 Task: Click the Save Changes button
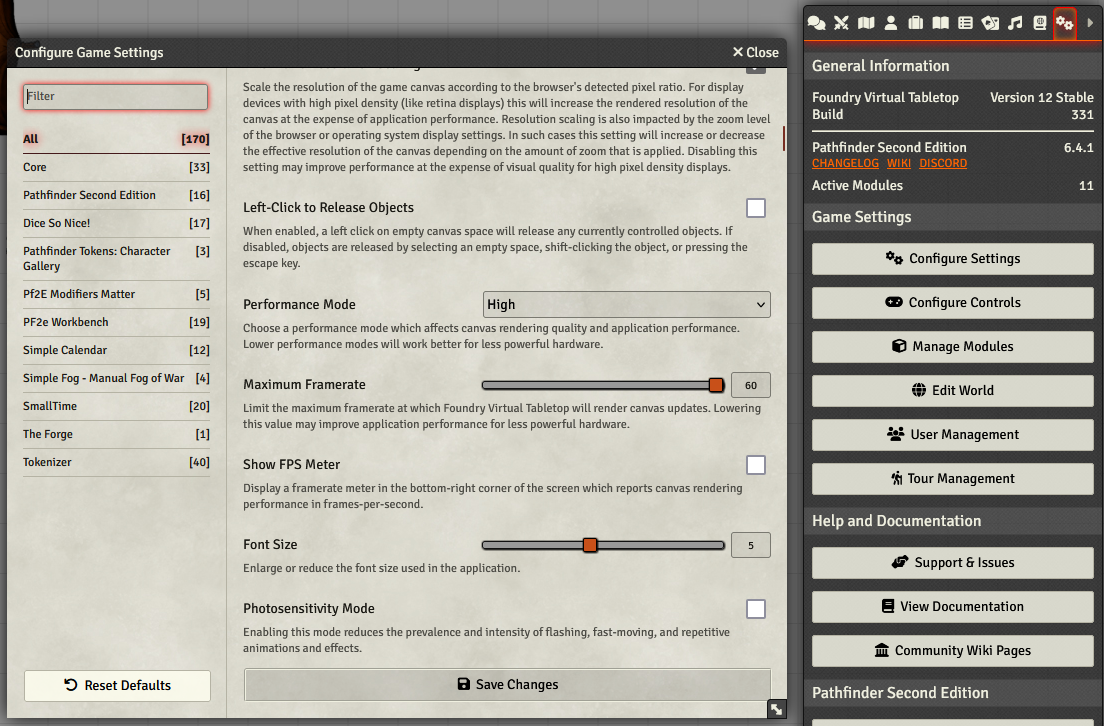(507, 684)
